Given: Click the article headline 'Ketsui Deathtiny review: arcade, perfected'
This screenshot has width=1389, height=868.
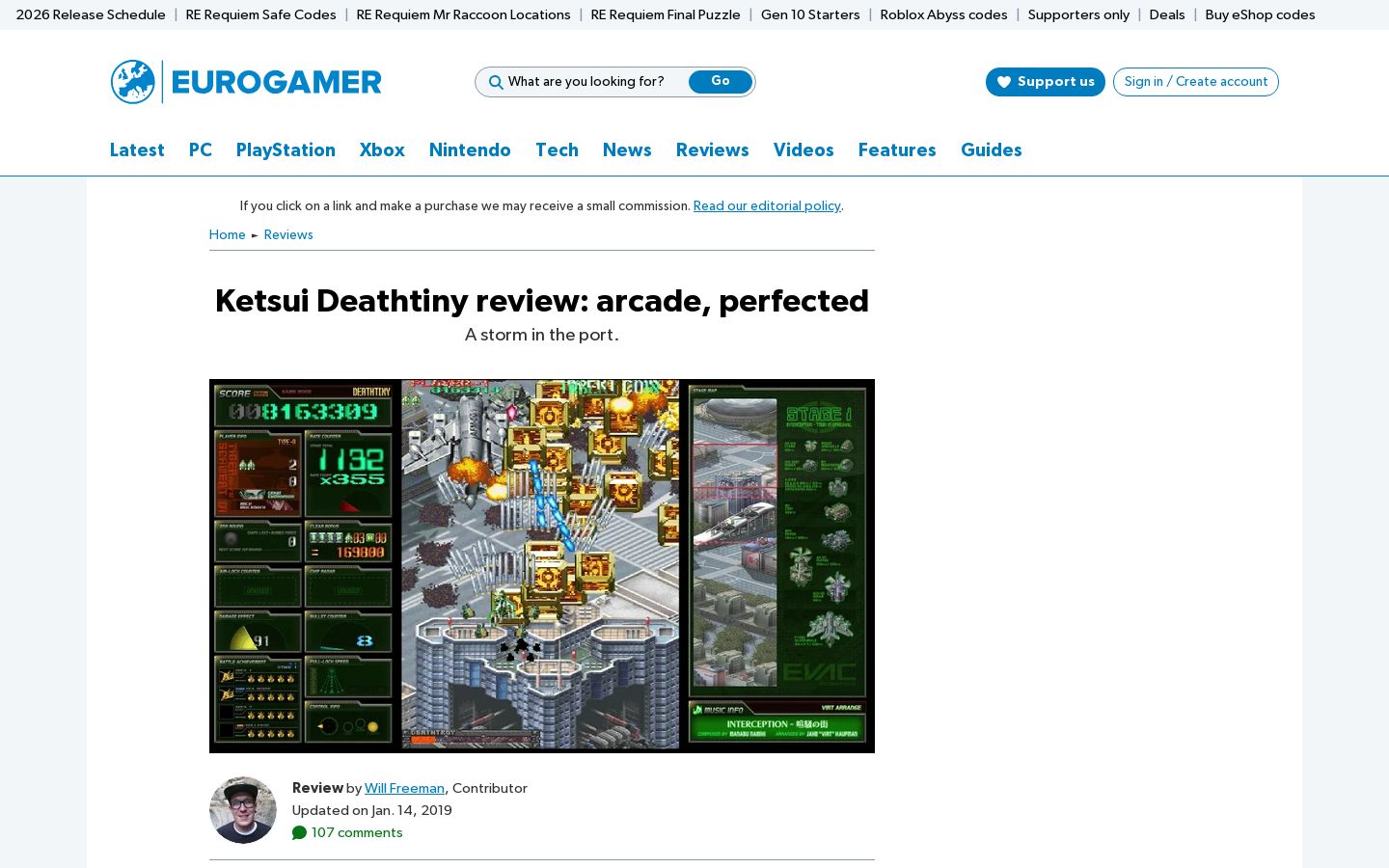Looking at the screenshot, I should pos(542,301).
